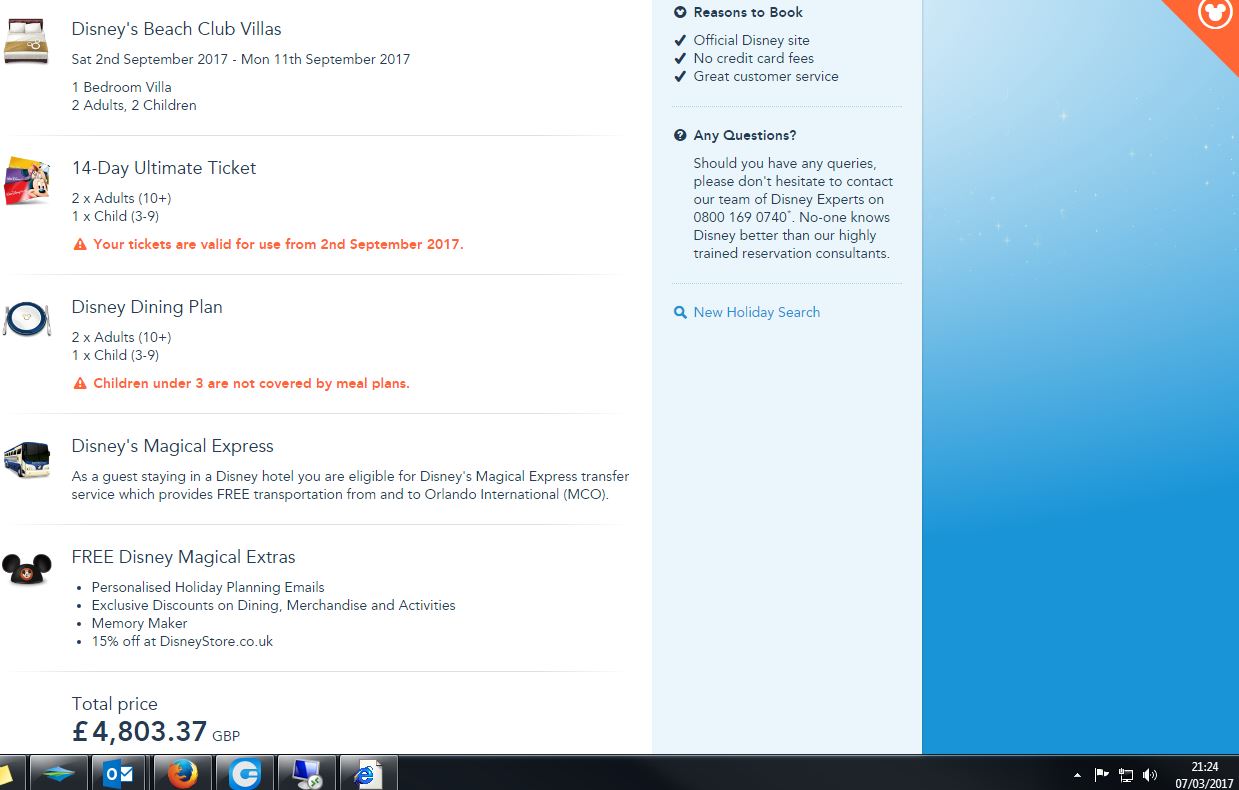The width and height of the screenshot is (1239, 790).
Task: Click the checkmark beside No credit card fees
Action: 680,58
